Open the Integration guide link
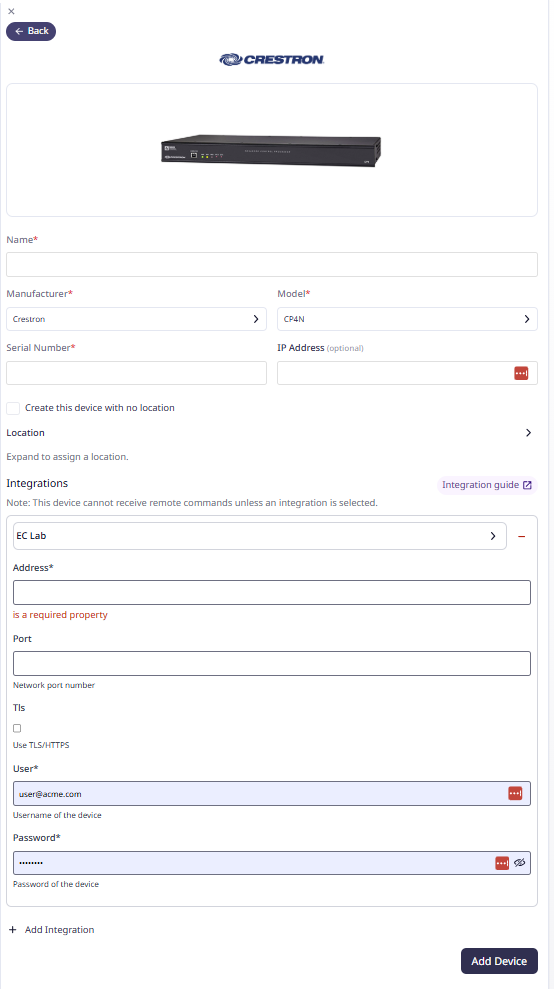 pyautogui.click(x=486, y=485)
